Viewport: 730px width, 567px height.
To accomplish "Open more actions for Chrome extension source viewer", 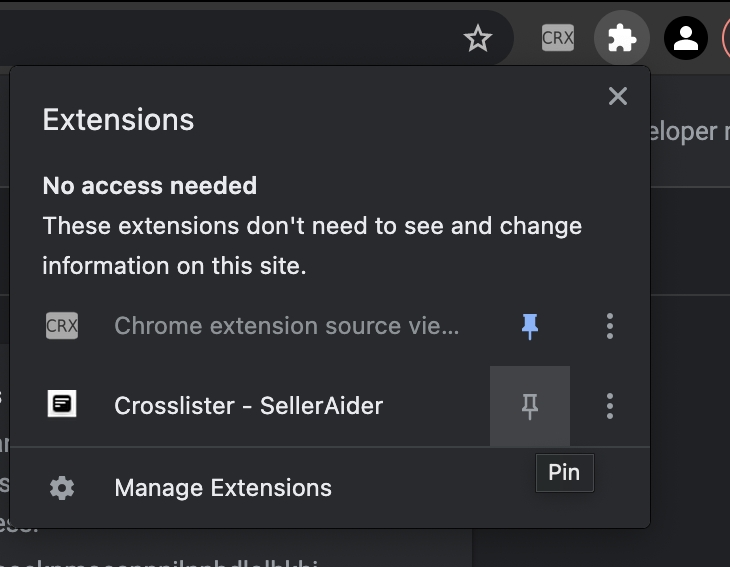I will pyautogui.click(x=610, y=326).
